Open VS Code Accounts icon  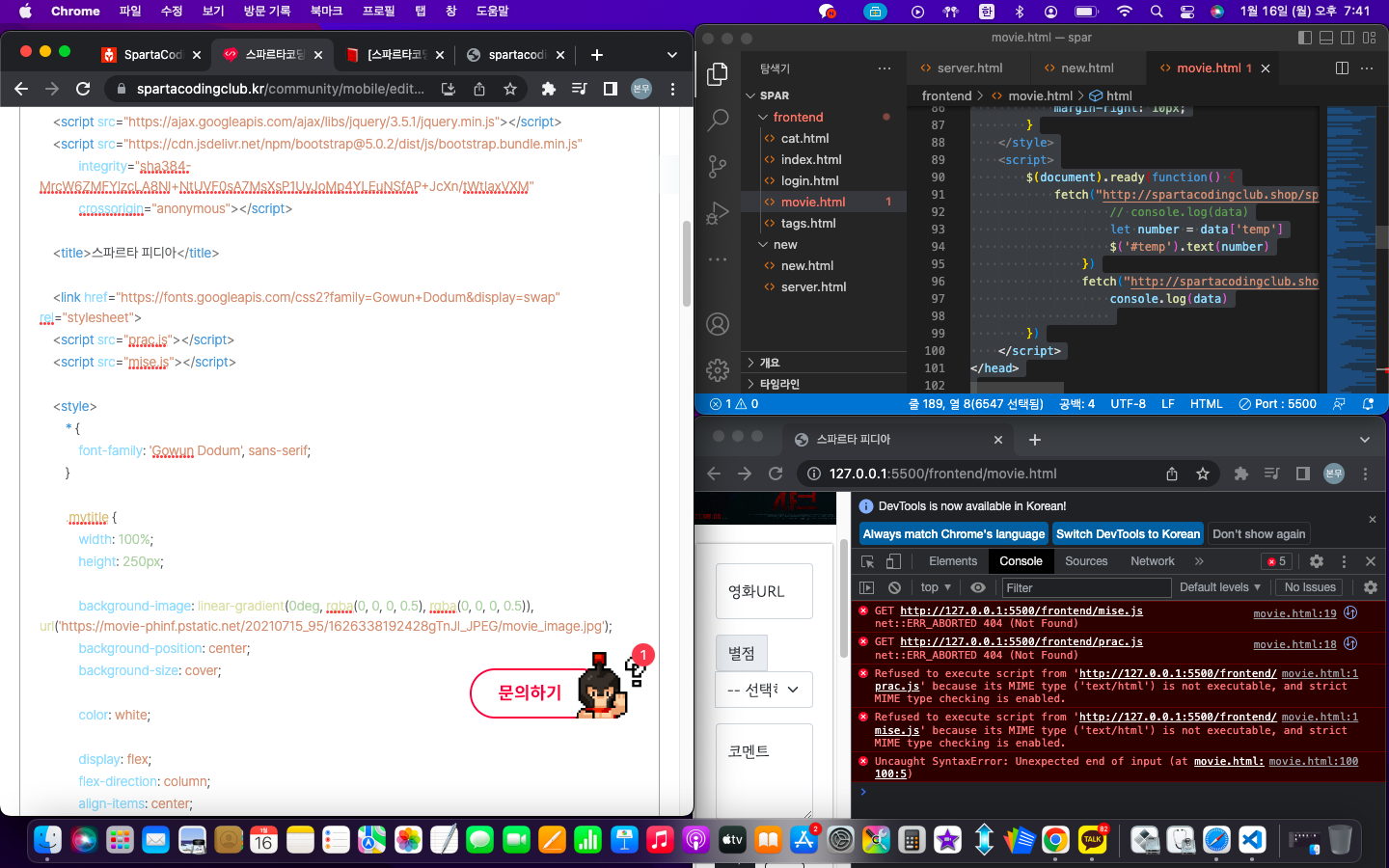[718, 324]
